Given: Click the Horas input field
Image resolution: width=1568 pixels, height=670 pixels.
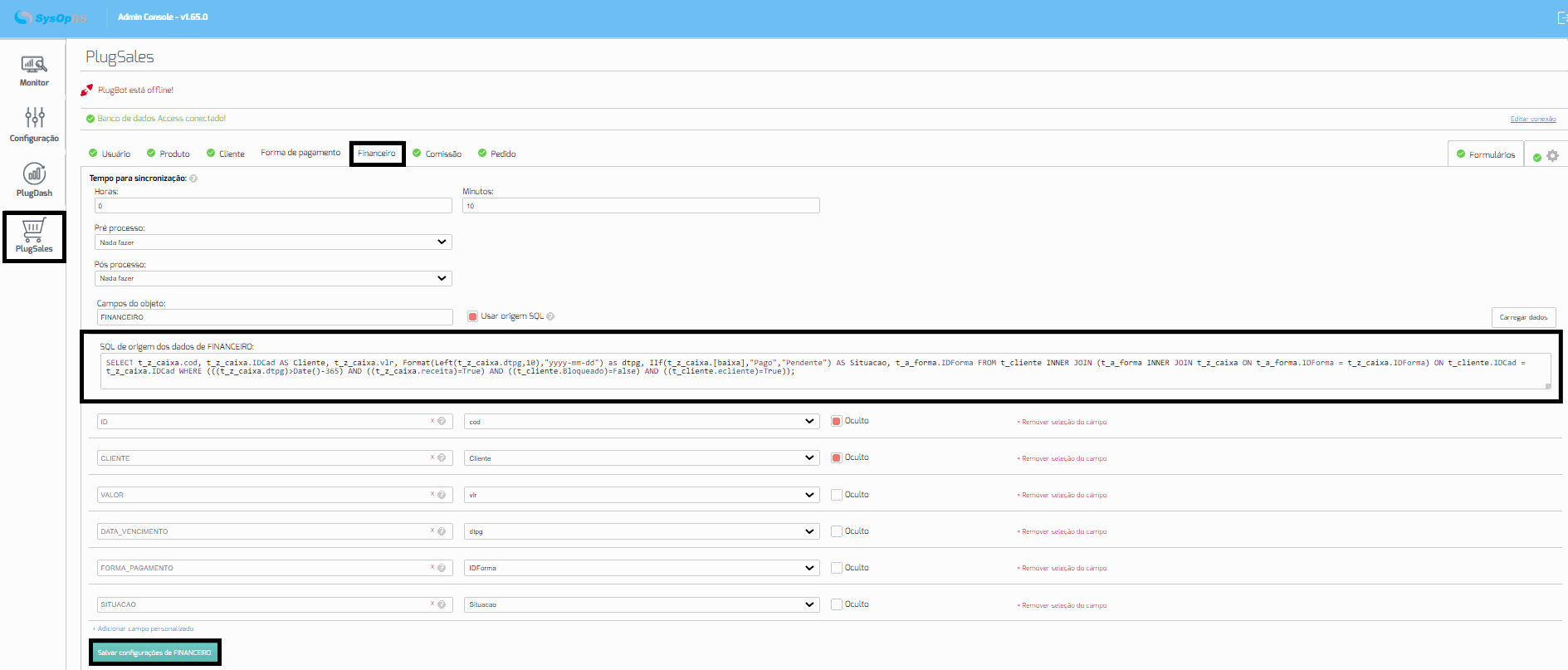Looking at the screenshot, I should click(x=273, y=206).
